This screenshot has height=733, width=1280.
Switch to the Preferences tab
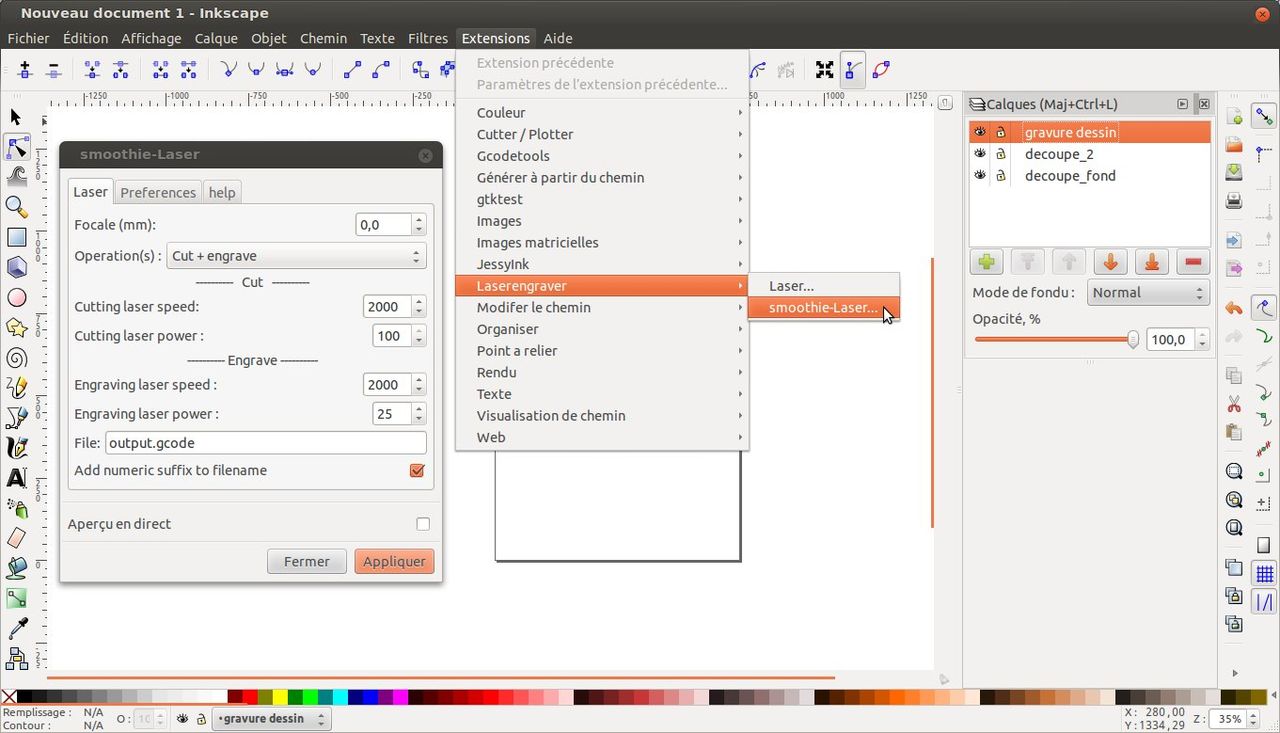tap(158, 192)
